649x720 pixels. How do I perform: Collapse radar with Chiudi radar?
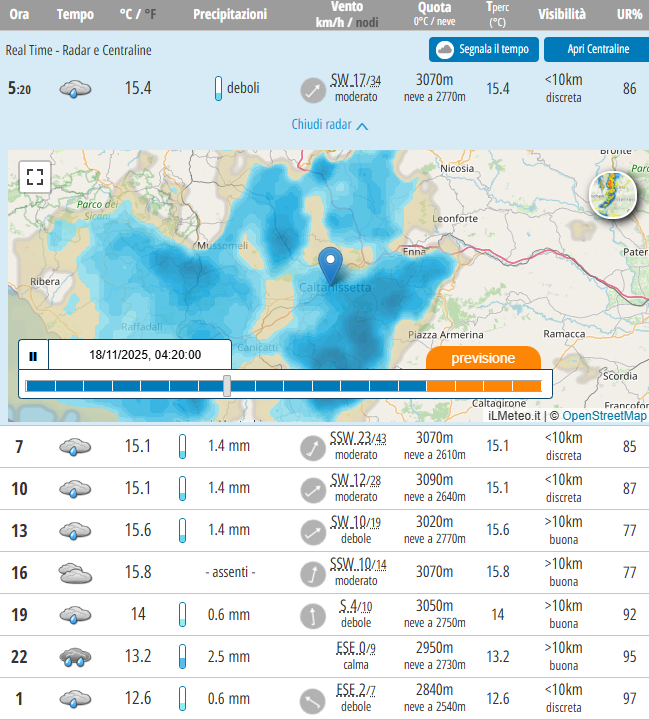tap(330, 125)
